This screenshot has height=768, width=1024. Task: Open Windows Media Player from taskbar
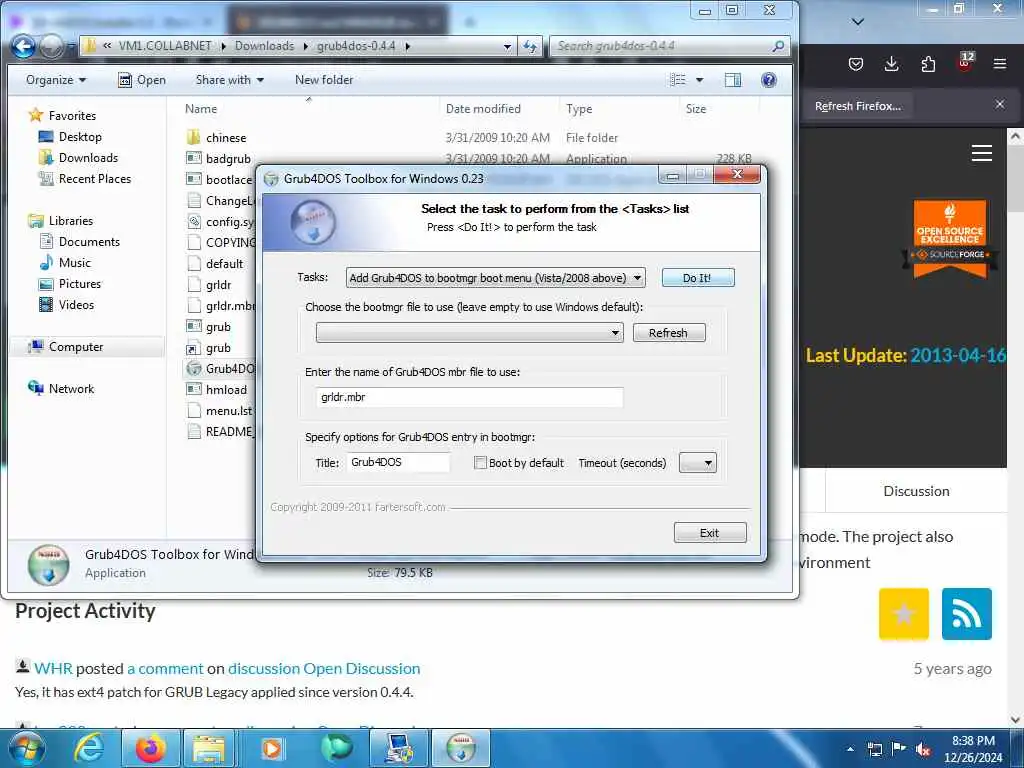[272, 748]
